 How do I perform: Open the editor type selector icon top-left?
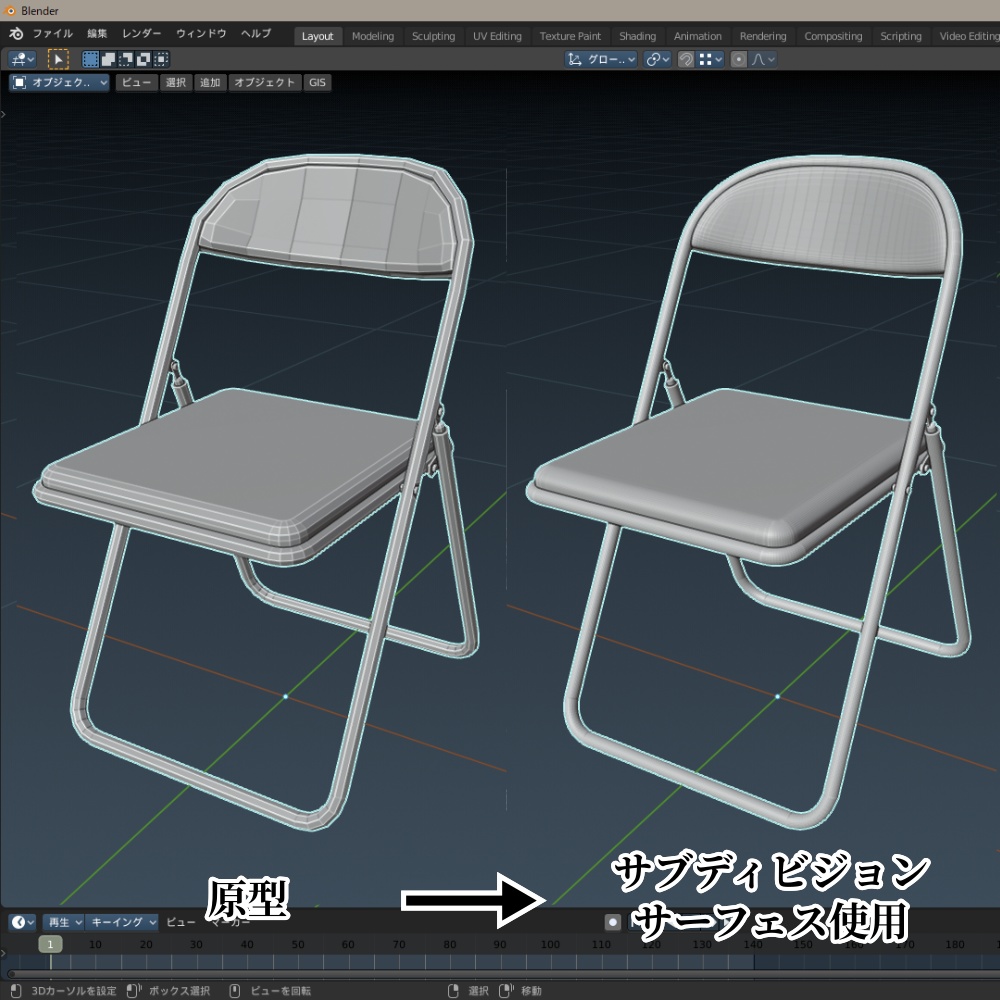click(20, 58)
